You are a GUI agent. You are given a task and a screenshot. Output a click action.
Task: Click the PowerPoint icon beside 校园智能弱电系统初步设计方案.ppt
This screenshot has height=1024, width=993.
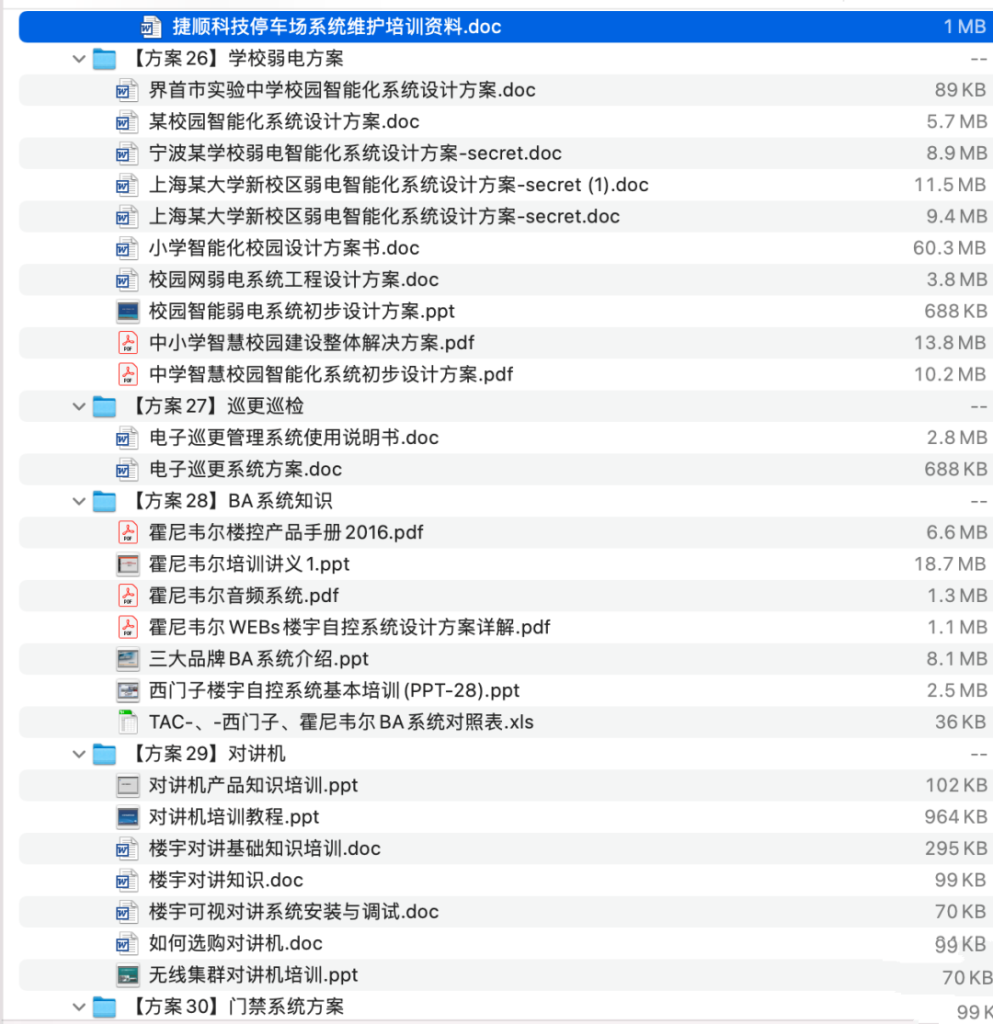click(x=127, y=311)
